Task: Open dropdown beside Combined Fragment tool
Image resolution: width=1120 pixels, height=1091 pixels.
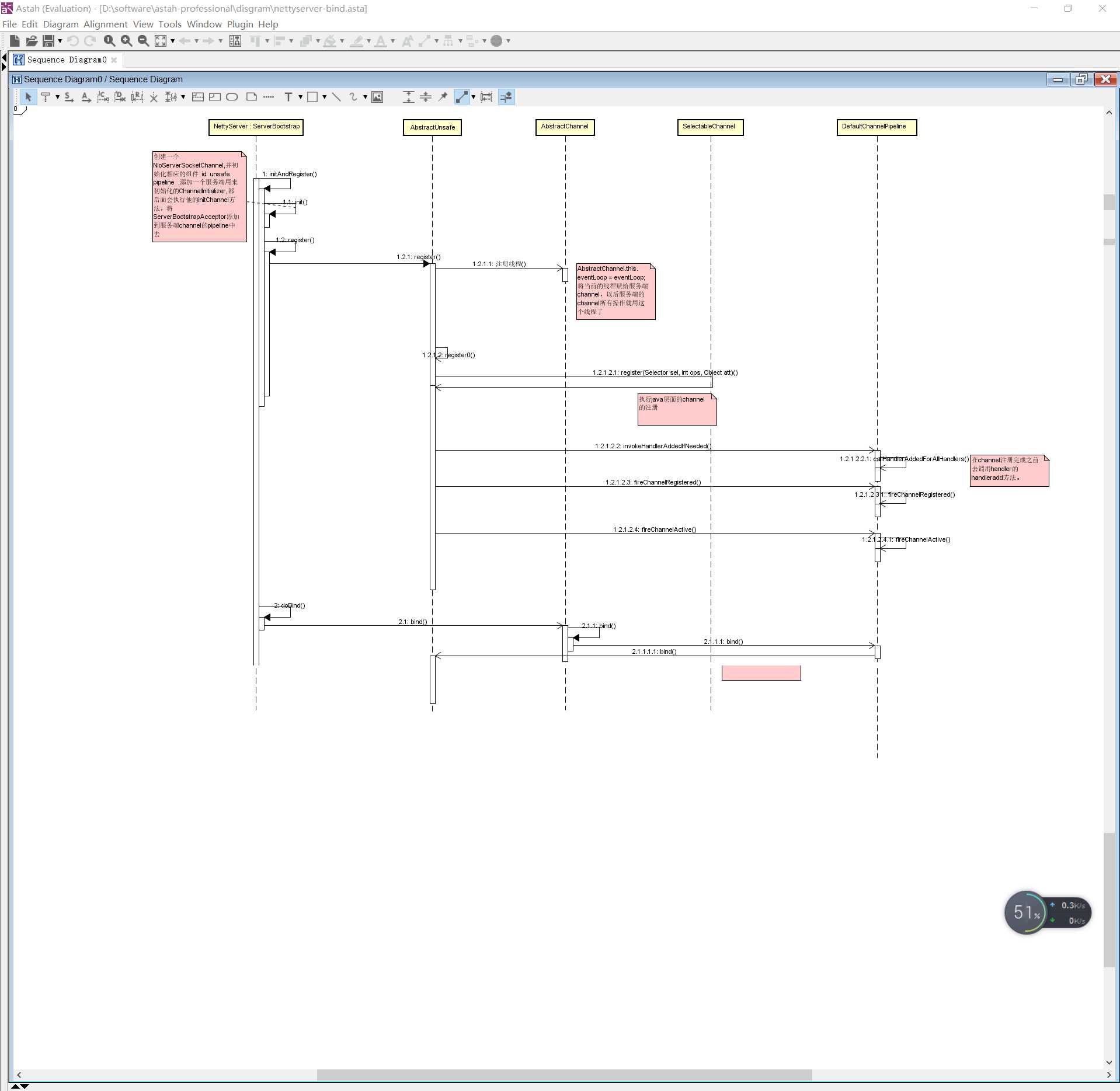Action: [183, 97]
